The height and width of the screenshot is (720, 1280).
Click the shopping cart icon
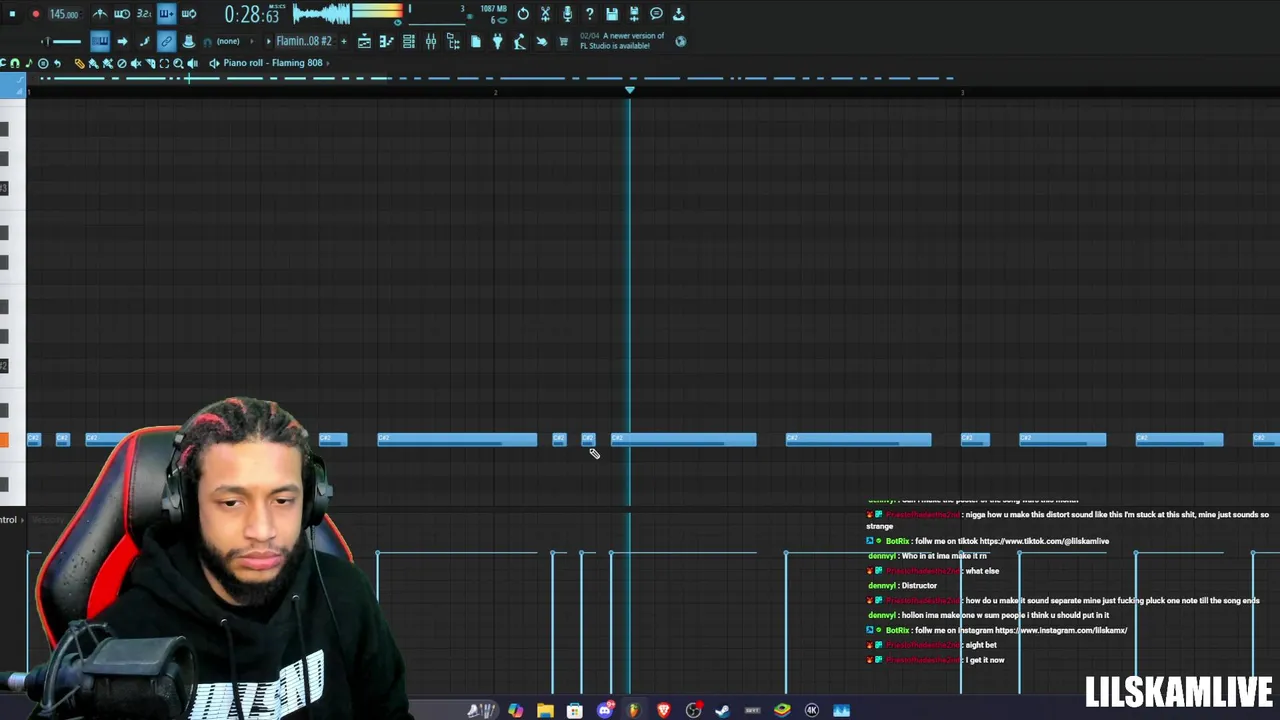563,41
